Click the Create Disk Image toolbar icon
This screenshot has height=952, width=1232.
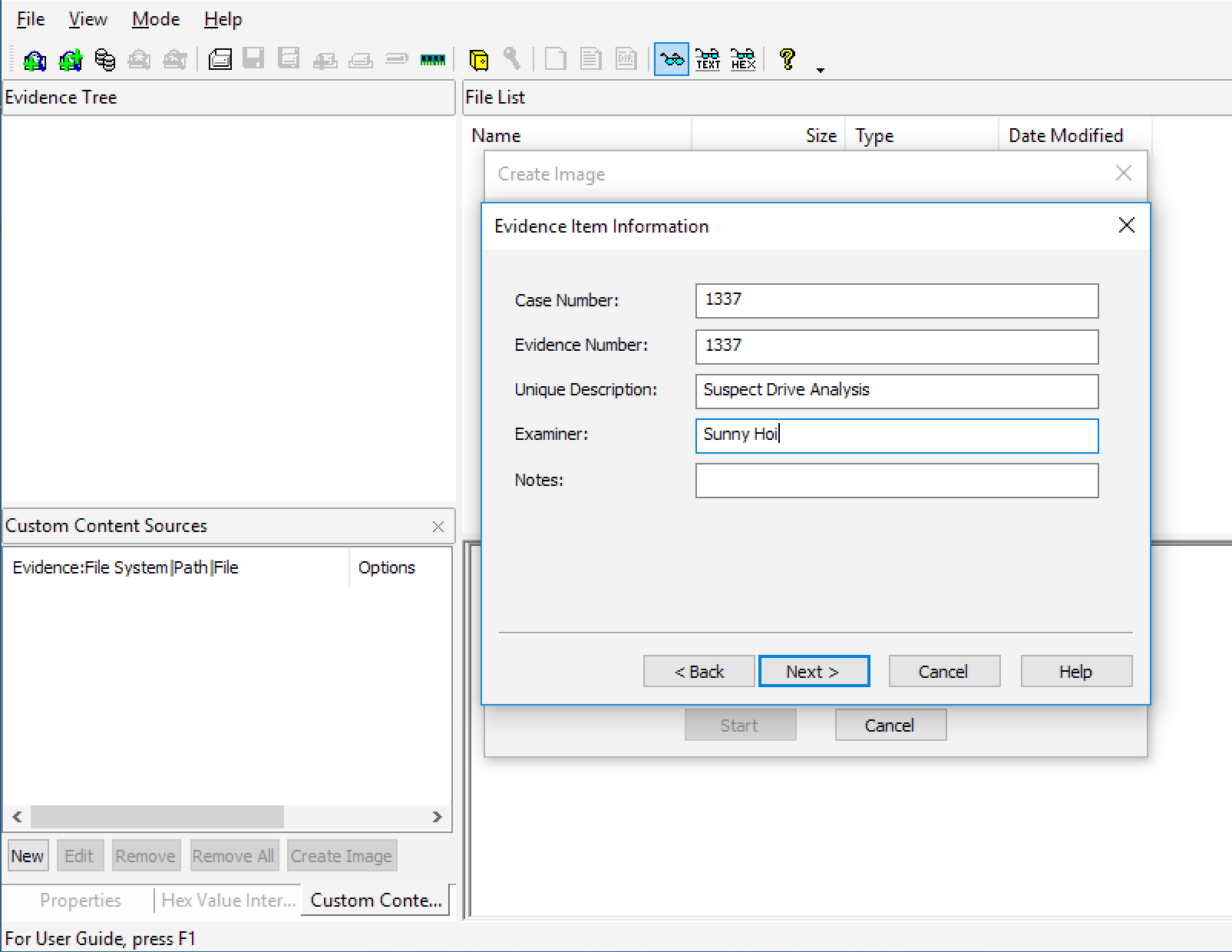220,60
